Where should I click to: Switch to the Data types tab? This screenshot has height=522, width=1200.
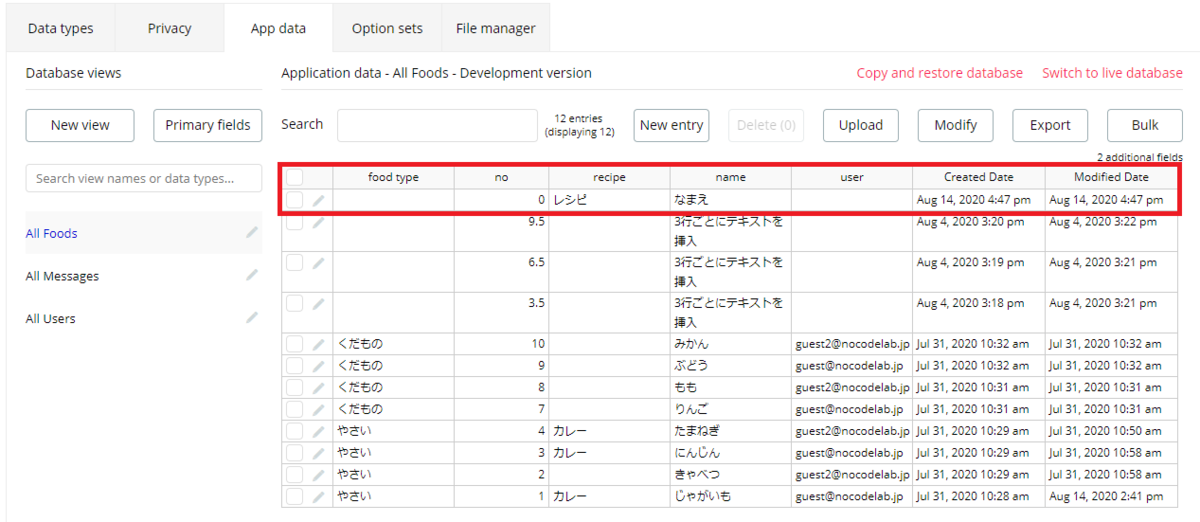coord(60,28)
